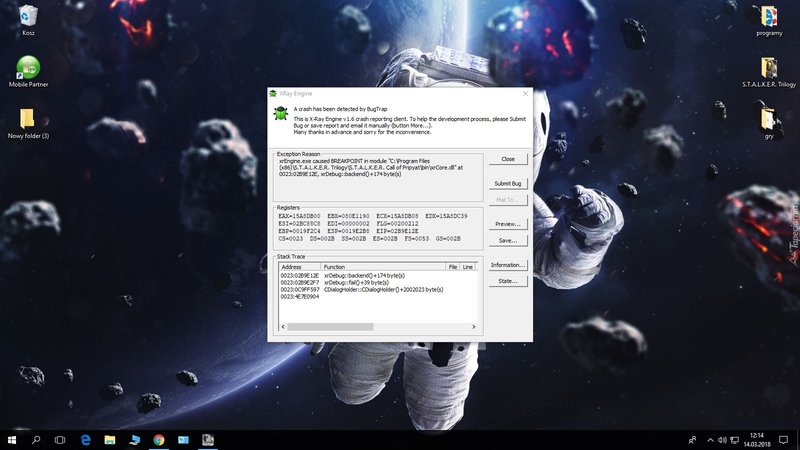The width and height of the screenshot is (800, 450).
Task: Click the stack trace horizontal scrollbar thumb
Action: click(x=330, y=327)
